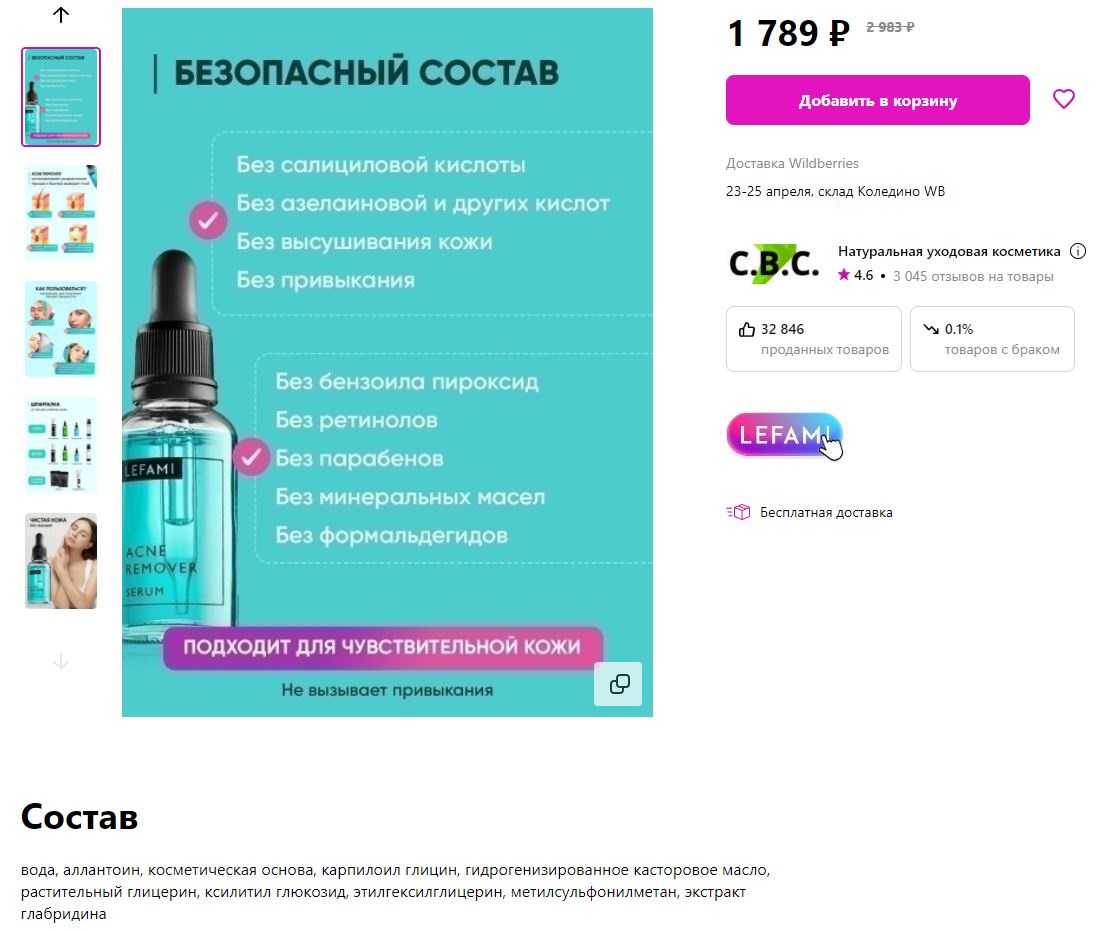Click the main product image
This screenshot has width=1105, height=931.
pos(388,362)
